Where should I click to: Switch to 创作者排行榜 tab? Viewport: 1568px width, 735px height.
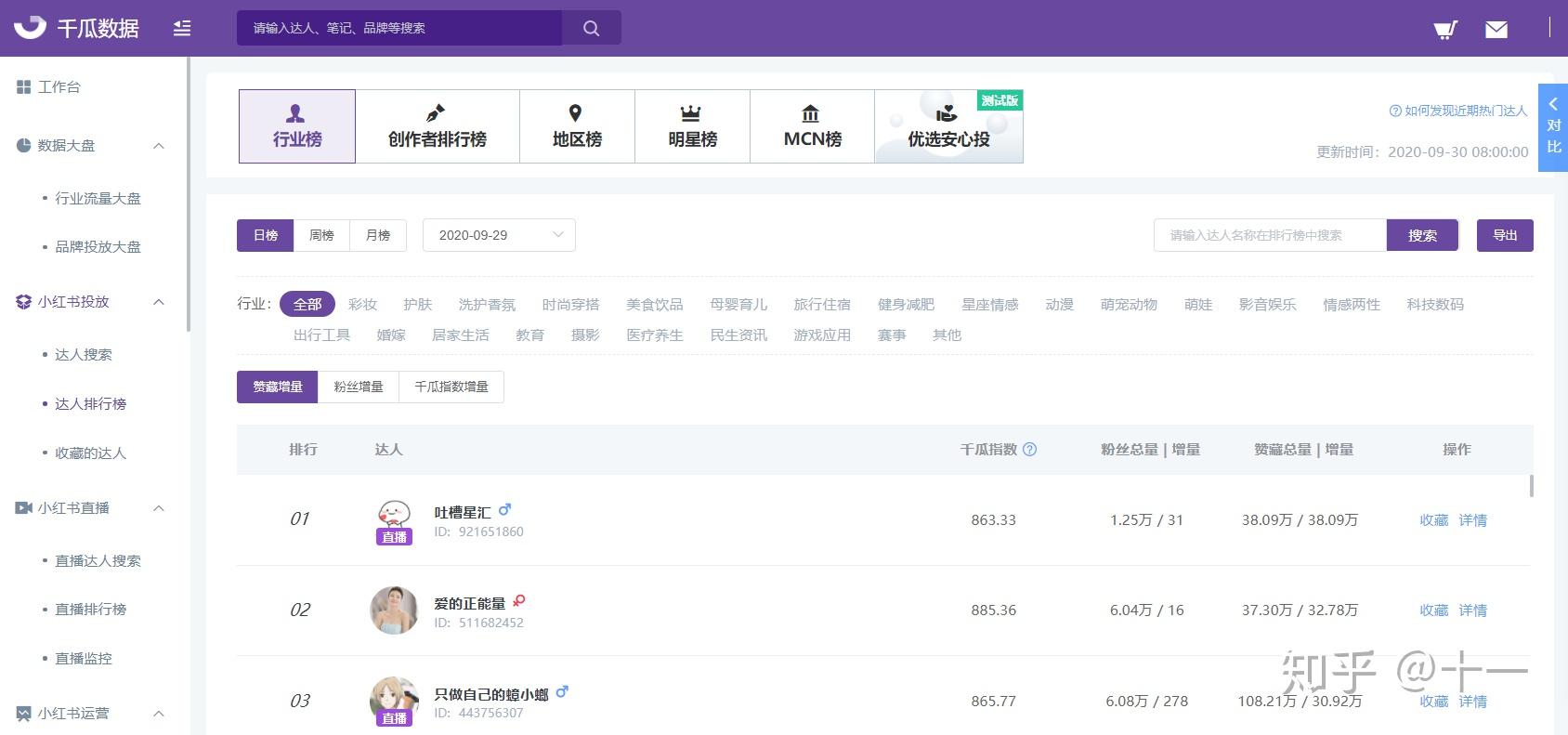(438, 126)
